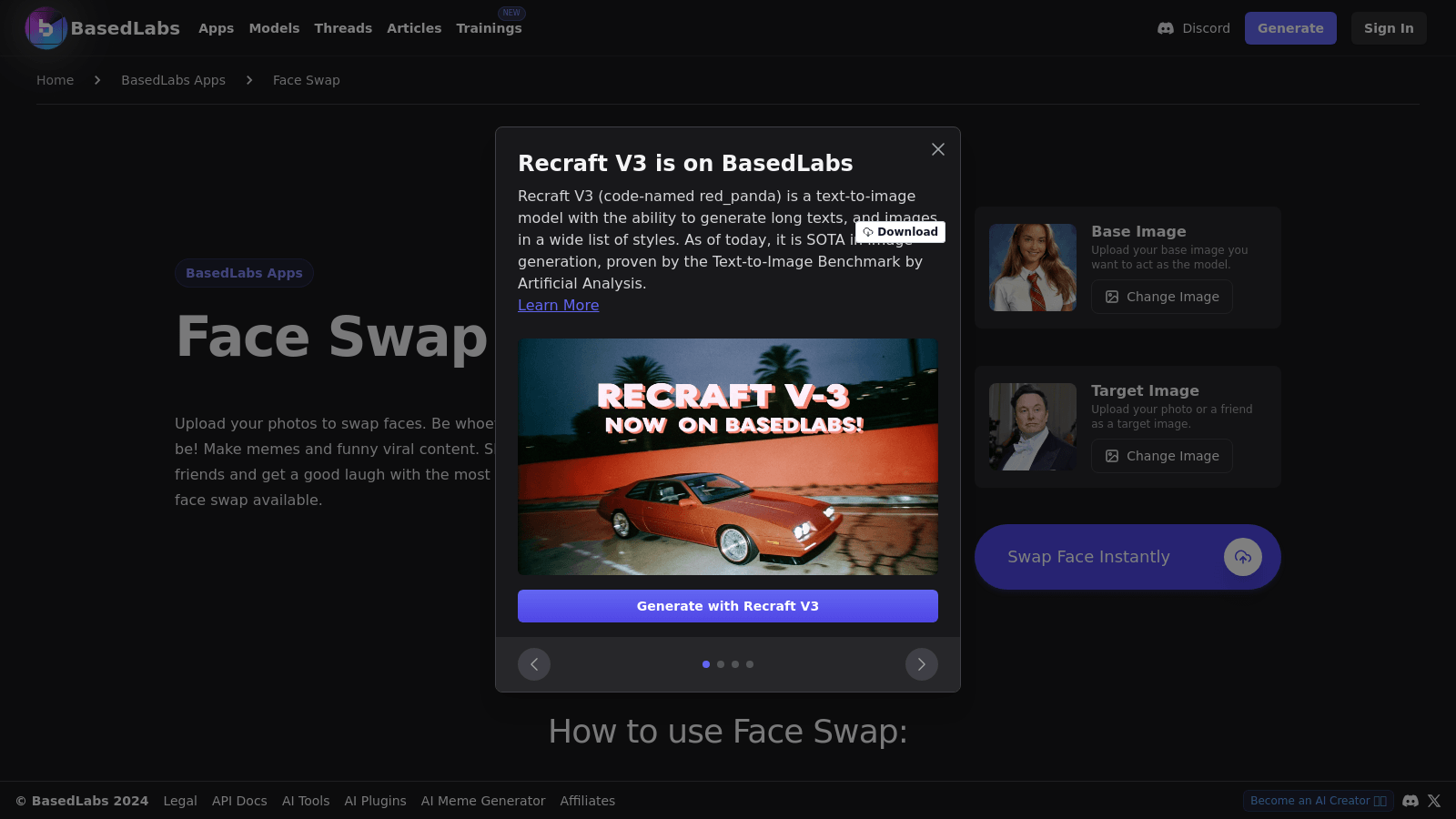
Task: Go to next slide arrow in popup
Action: pyautogui.click(x=922, y=664)
